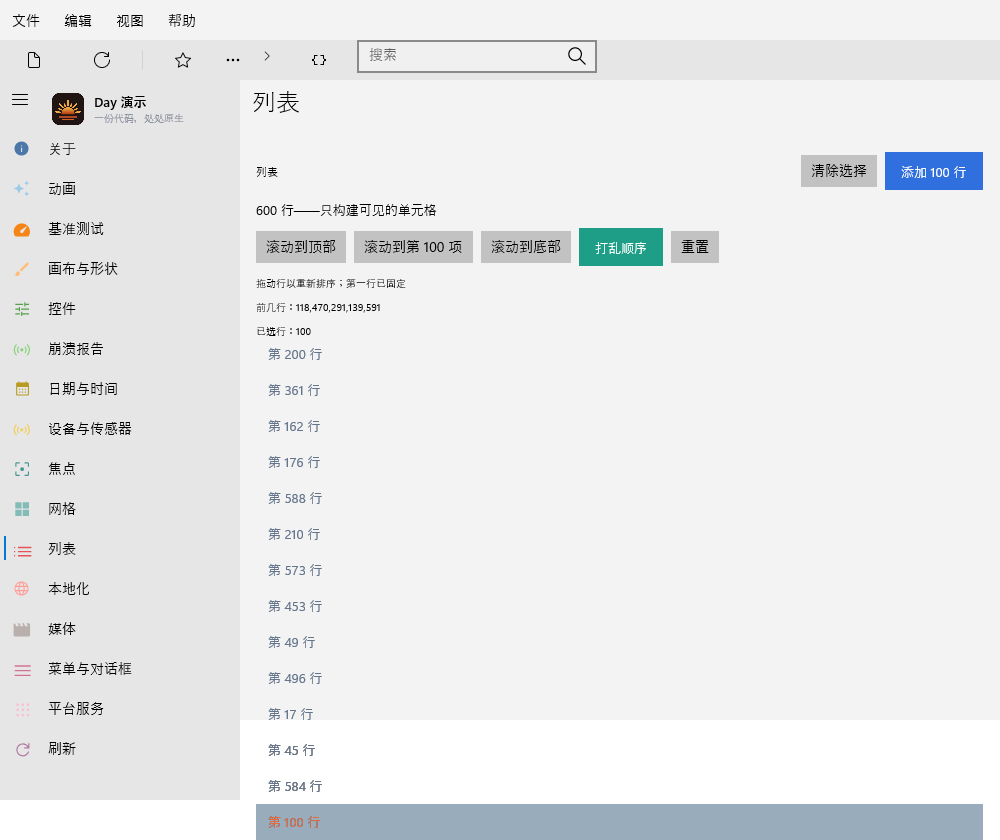Click the magnifier search icon
This screenshot has height=840, width=1000.
pyautogui.click(x=577, y=56)
